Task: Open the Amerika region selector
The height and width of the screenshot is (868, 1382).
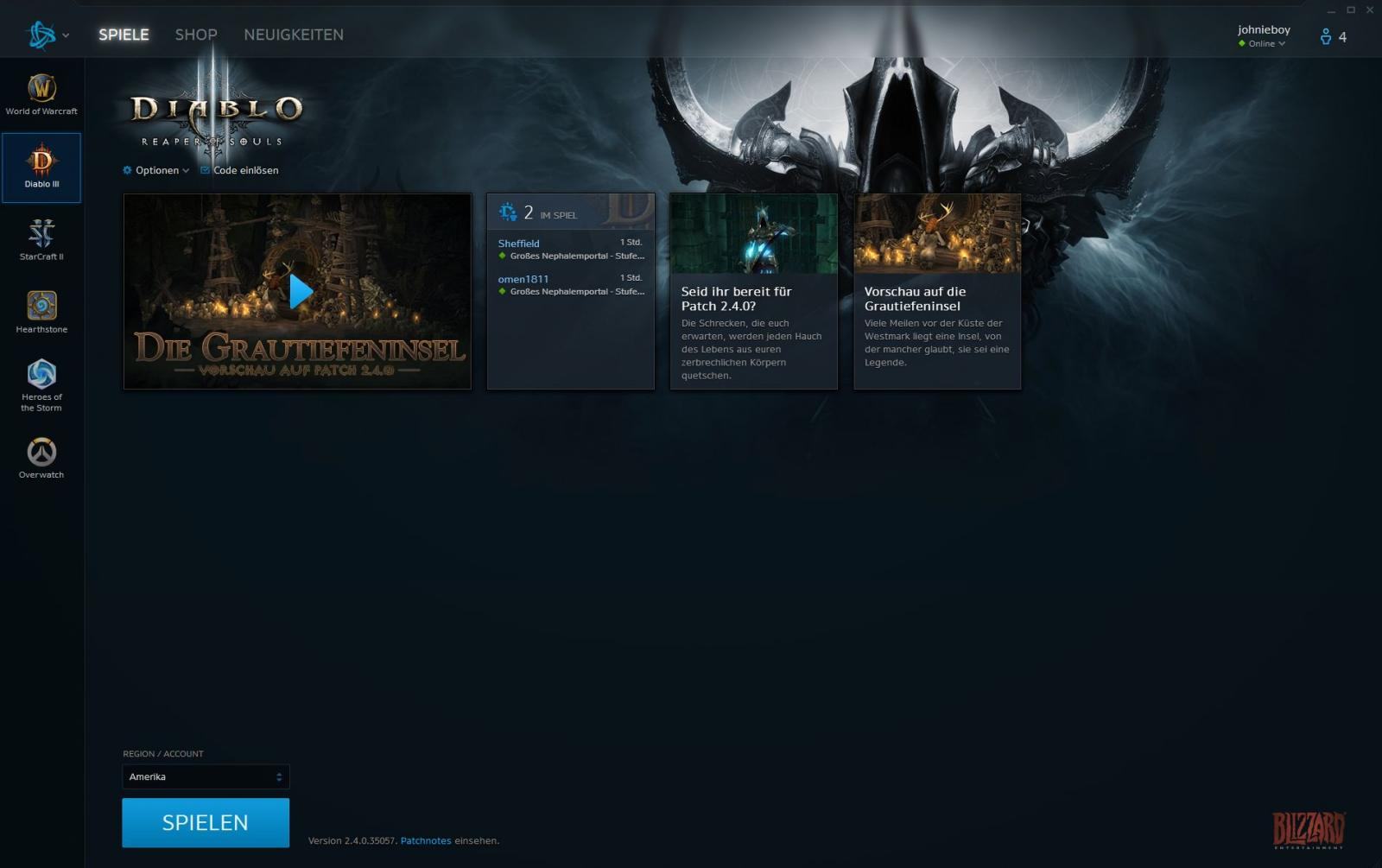Action: coord(206,776)
